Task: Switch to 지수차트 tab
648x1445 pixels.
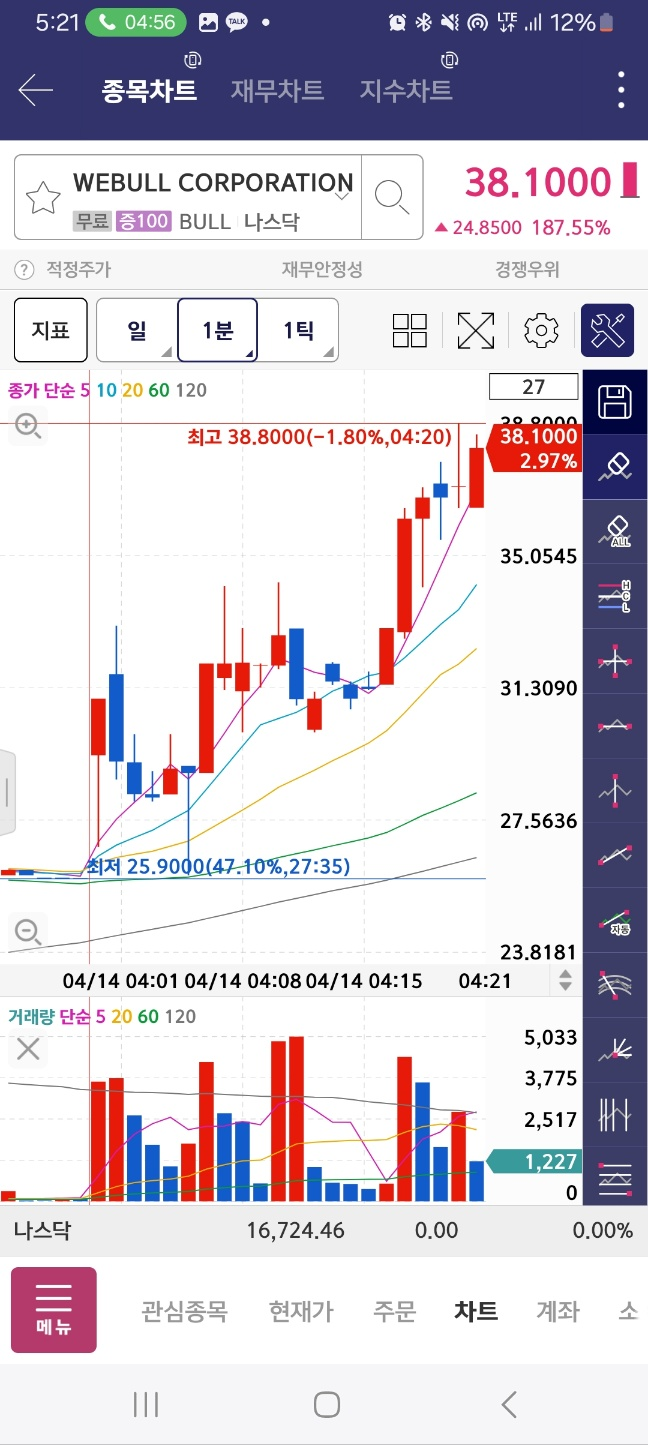Action: tap(406, 90)
